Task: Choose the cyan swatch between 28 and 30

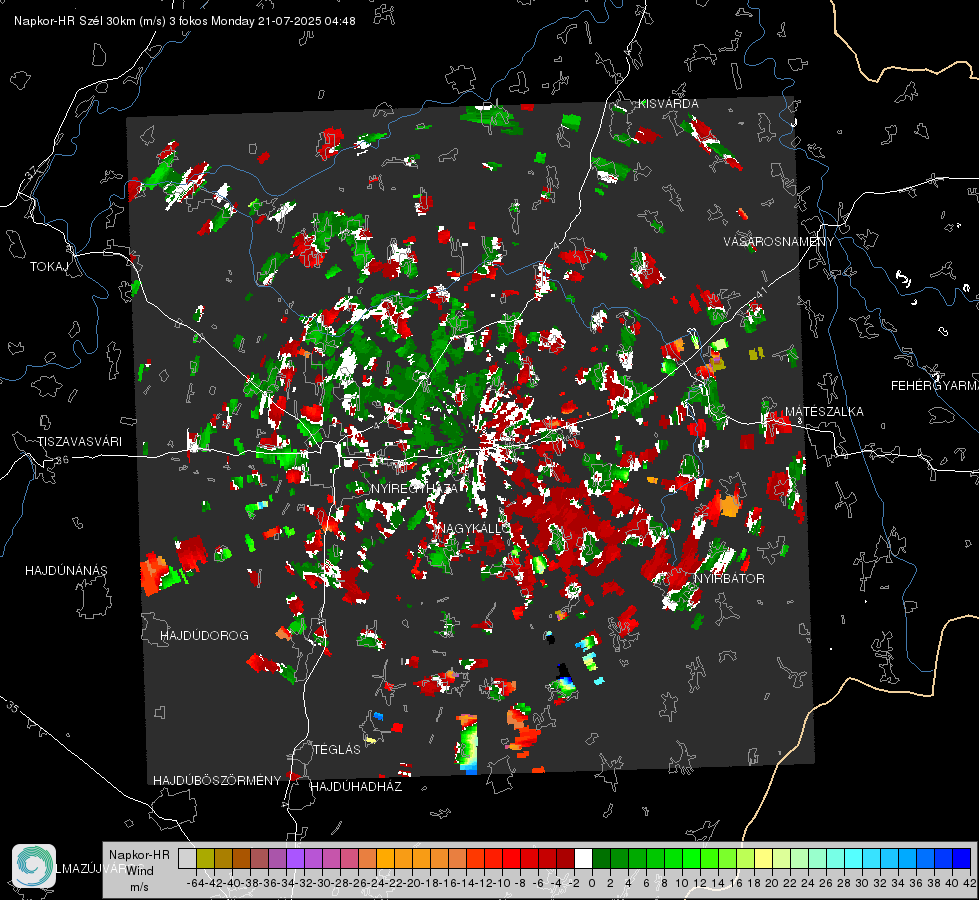Action: pos(853,858)
